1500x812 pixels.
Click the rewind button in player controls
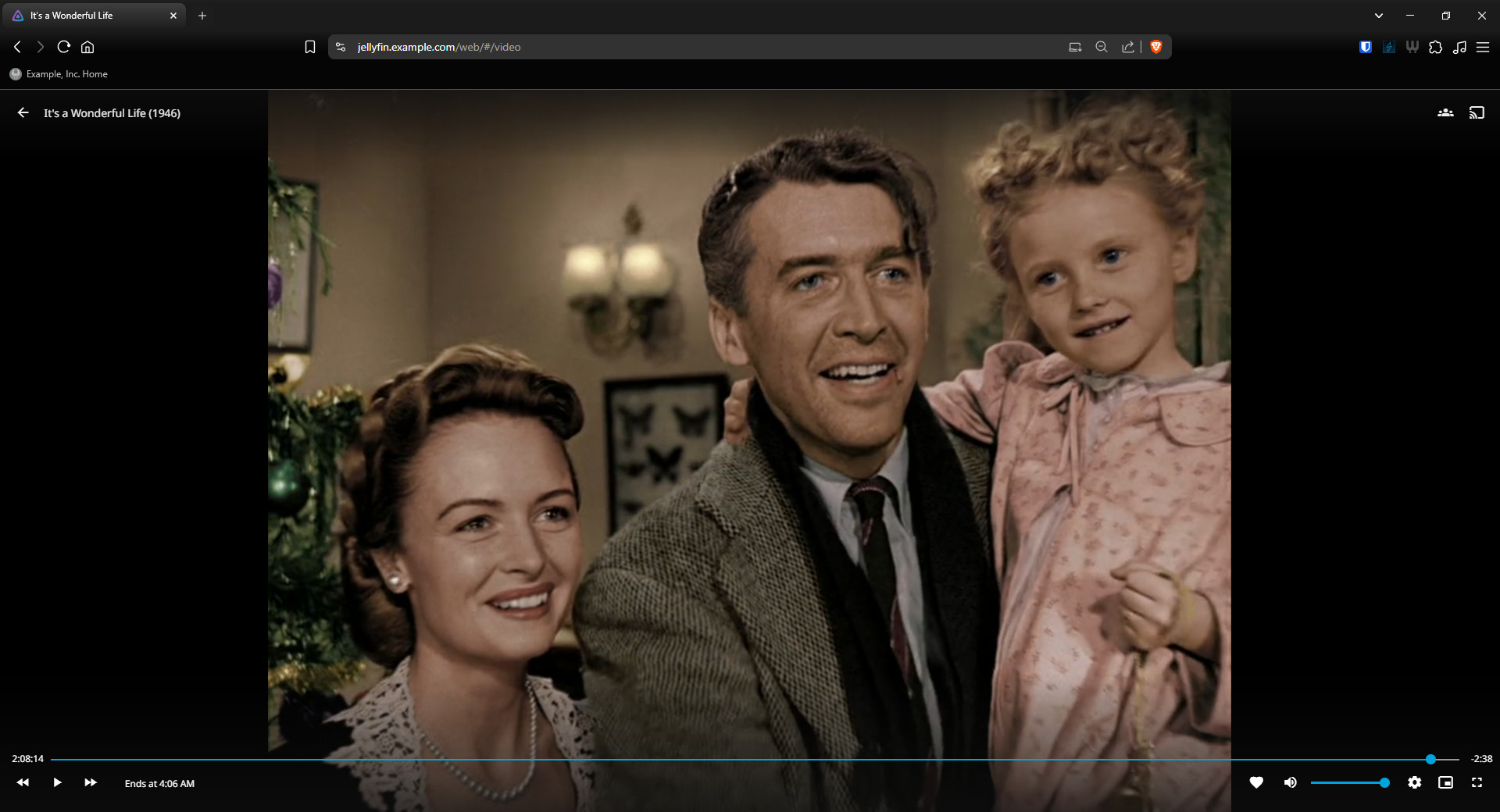(x=23, y=782)
